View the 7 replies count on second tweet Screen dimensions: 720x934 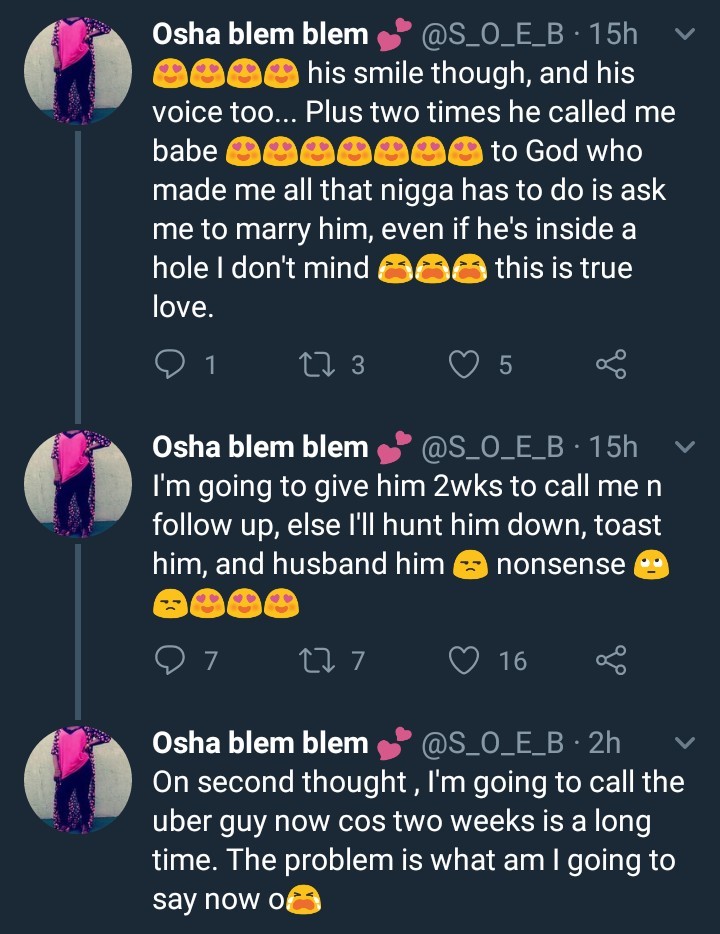(x=211, y=660)
